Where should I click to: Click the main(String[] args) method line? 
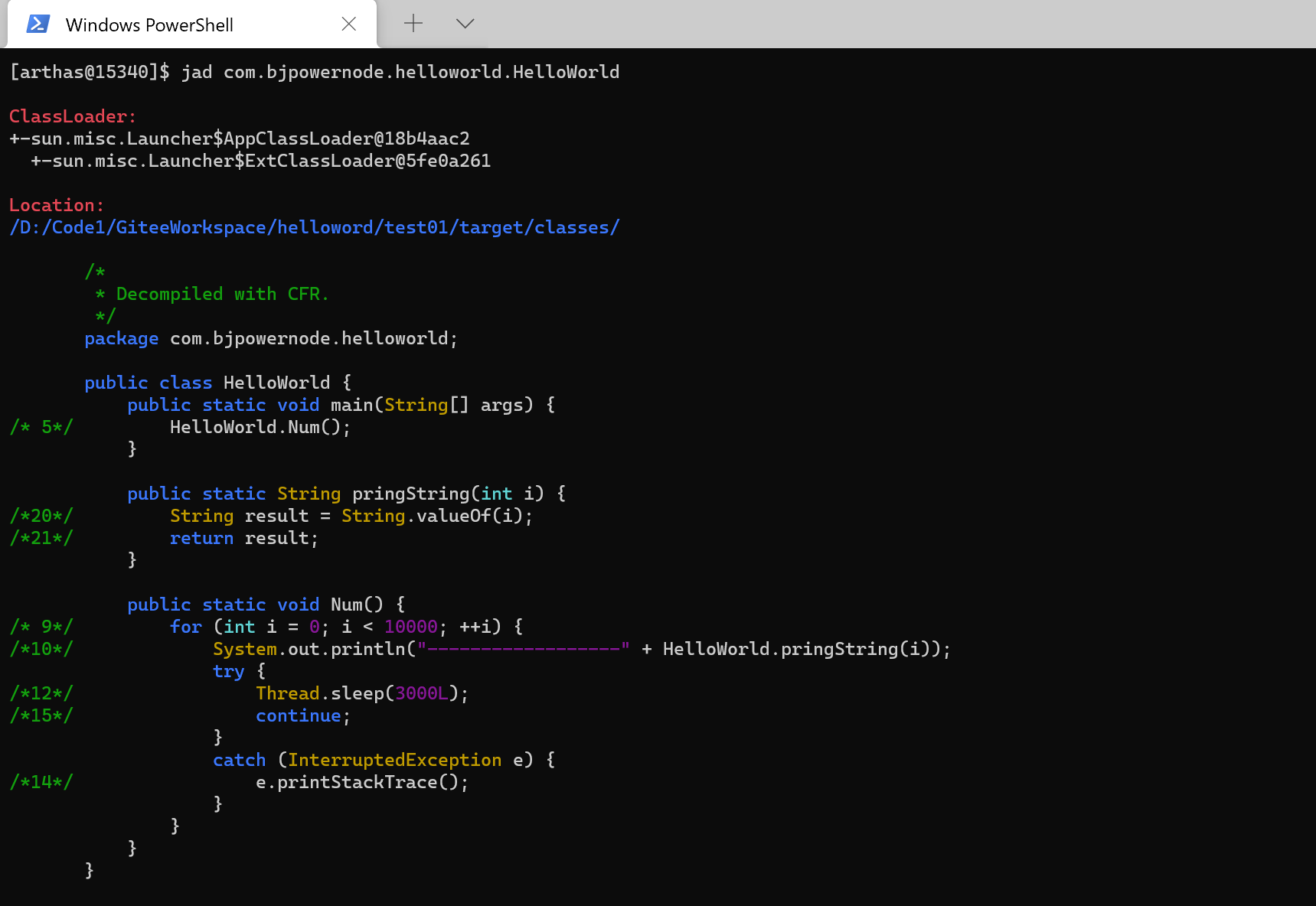(x=341, y=405)
